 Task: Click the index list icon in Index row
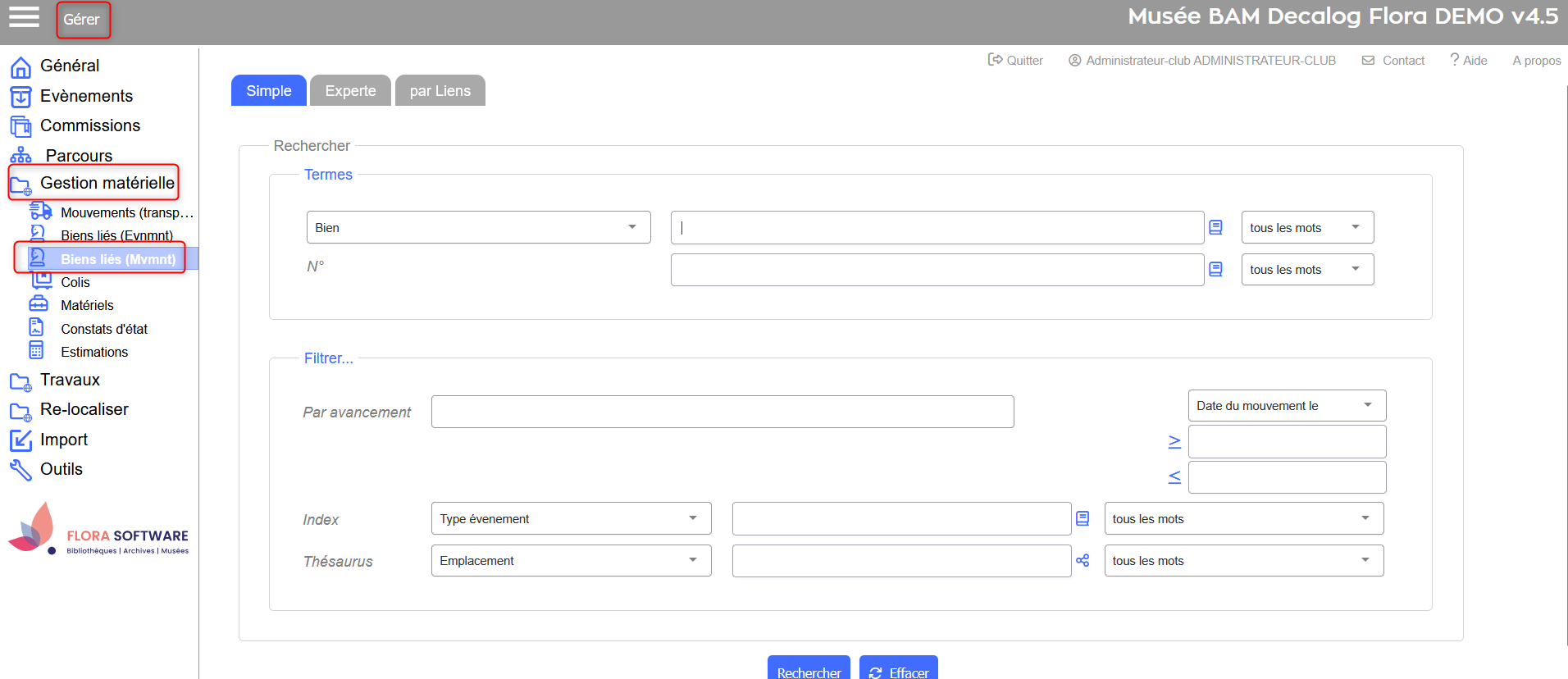[1083, 518]
